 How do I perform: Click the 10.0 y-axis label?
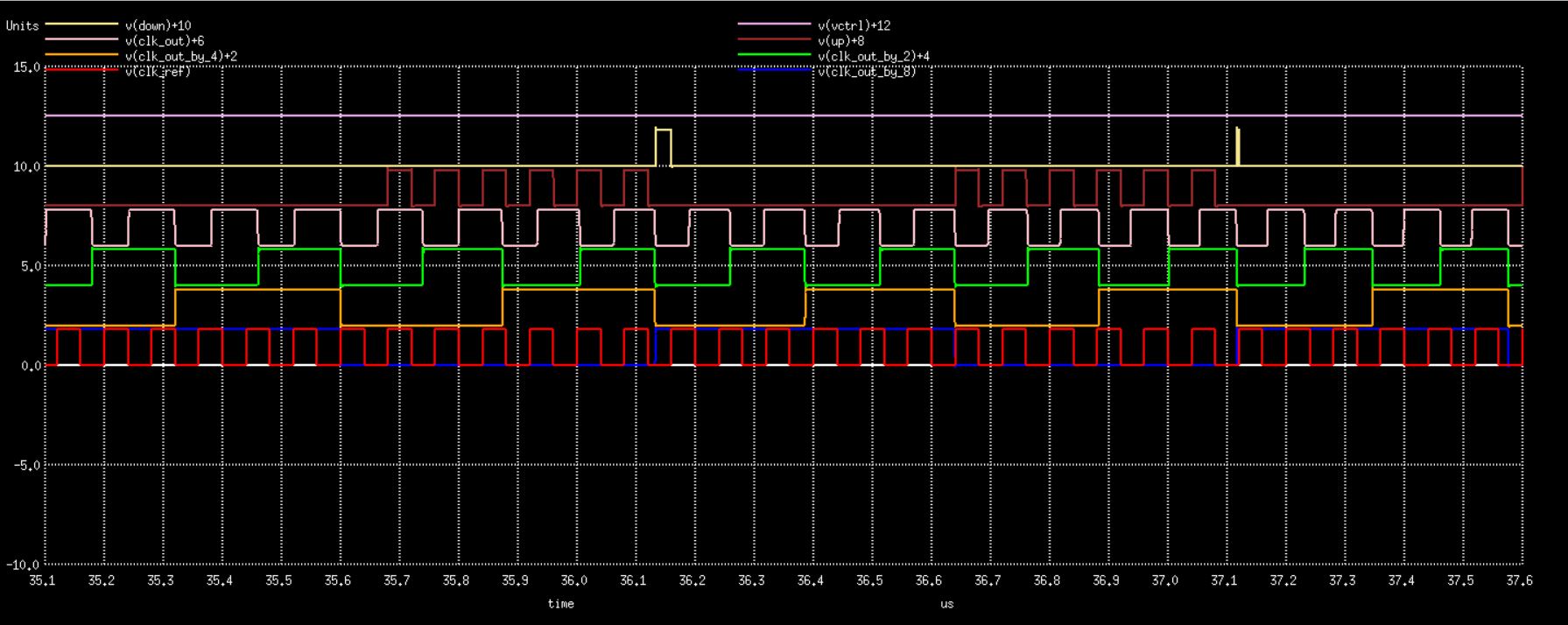27,166
